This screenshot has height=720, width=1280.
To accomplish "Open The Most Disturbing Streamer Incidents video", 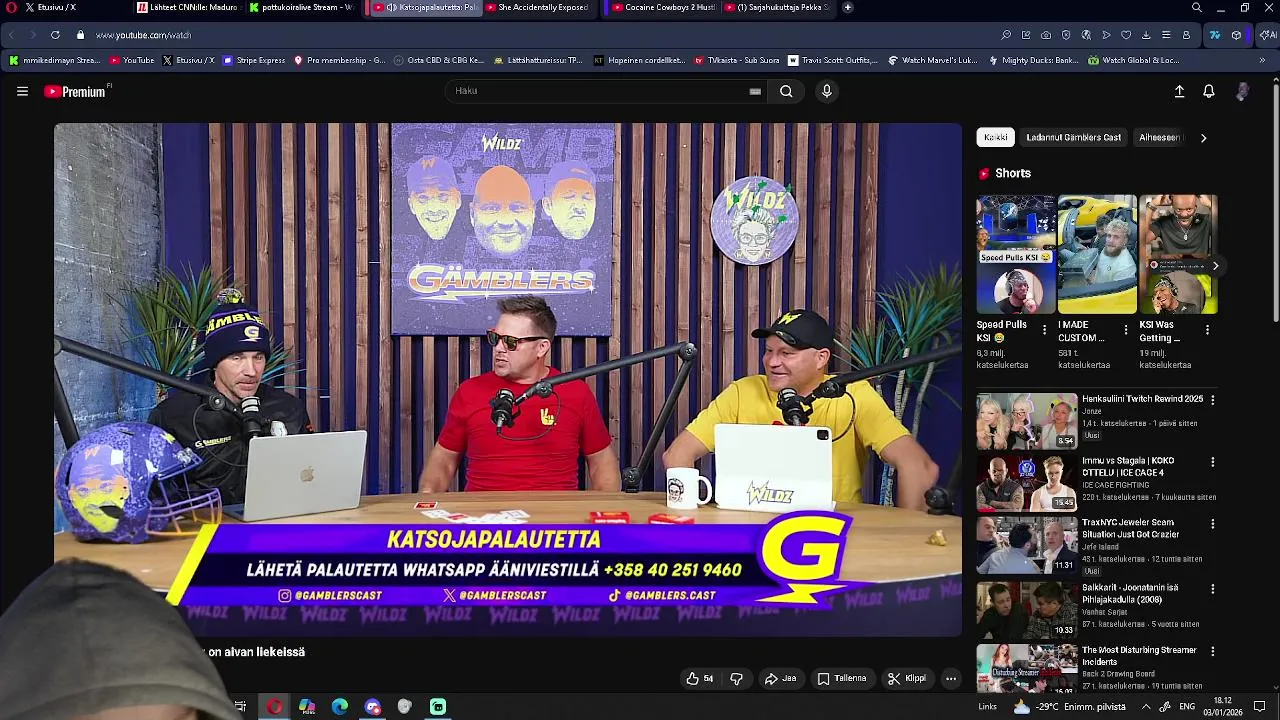I will (1026, 668).
